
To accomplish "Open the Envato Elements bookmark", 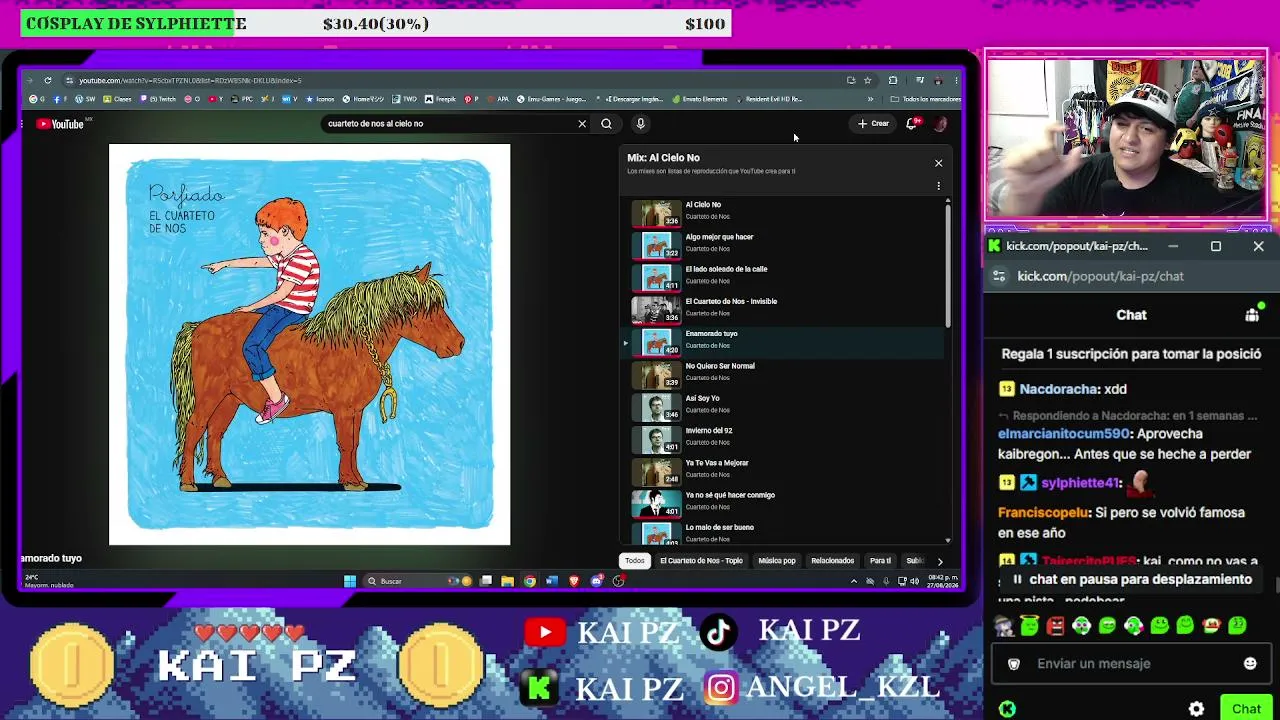I will click(700, 99).
